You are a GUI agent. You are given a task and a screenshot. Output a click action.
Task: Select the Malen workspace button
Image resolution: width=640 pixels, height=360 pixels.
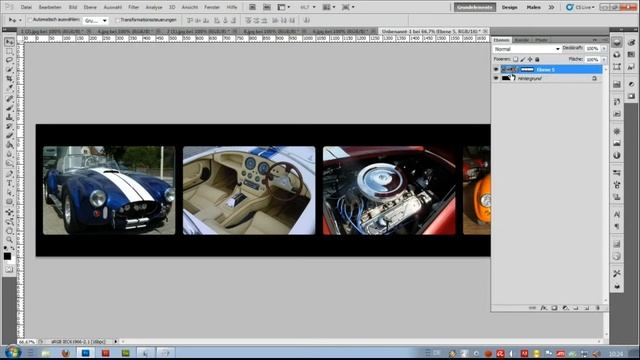[533, 7]
